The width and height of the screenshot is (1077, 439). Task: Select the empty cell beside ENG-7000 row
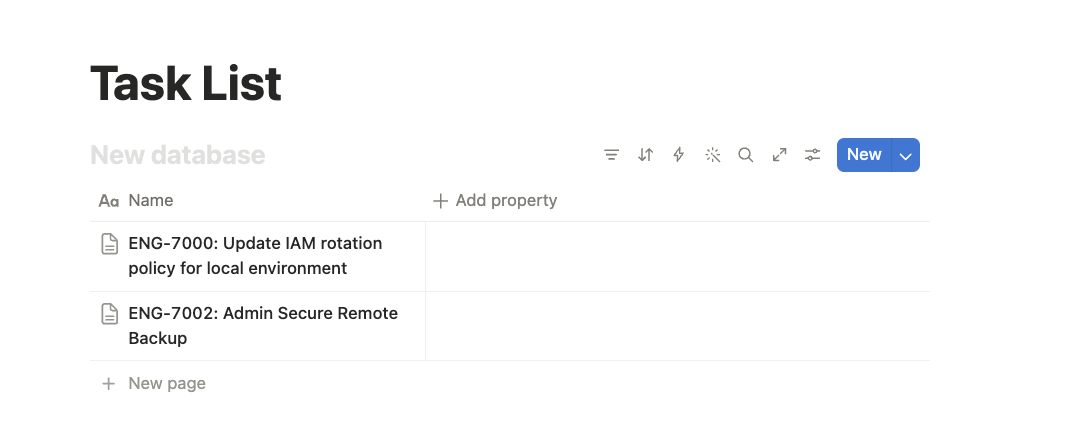tap(677, 256)
